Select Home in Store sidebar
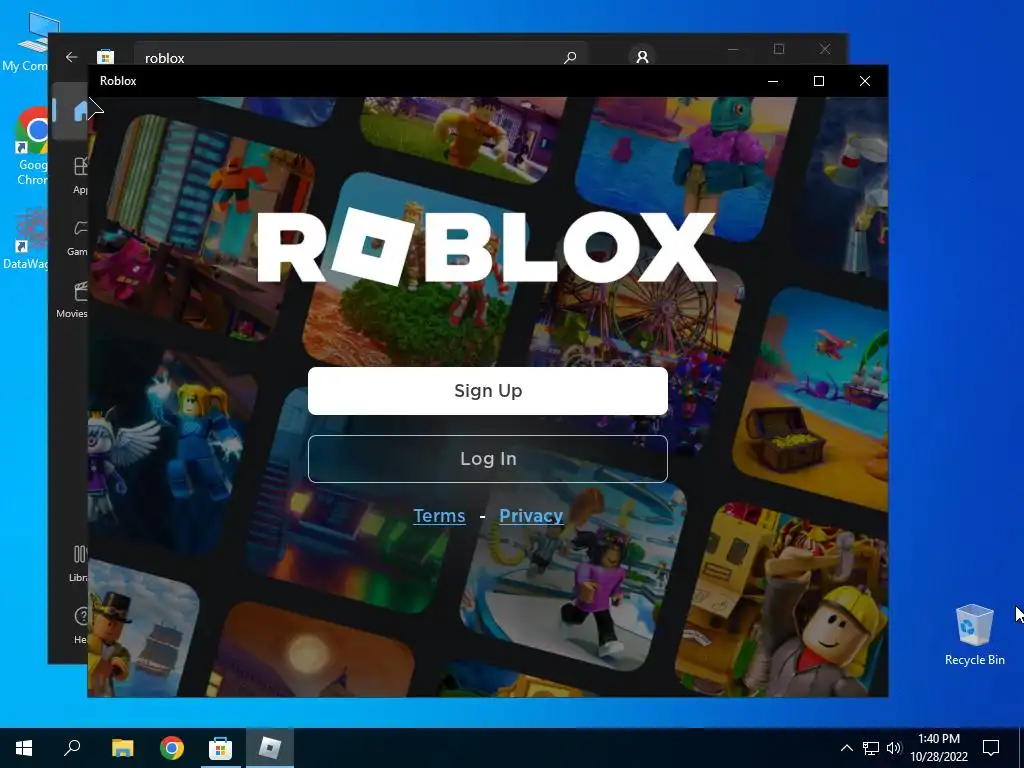This screenshot has height=768, width=1024. click(71, 111)
